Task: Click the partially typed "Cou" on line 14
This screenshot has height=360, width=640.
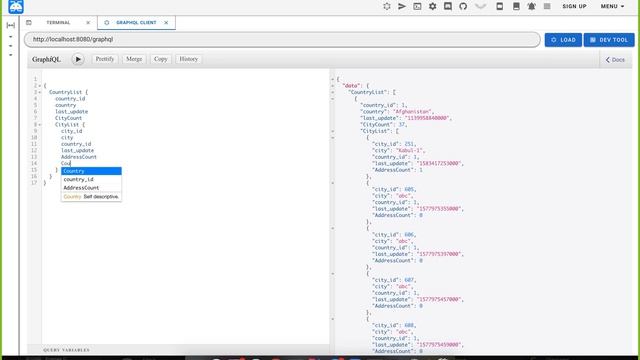Action: (x=66, y=163)
